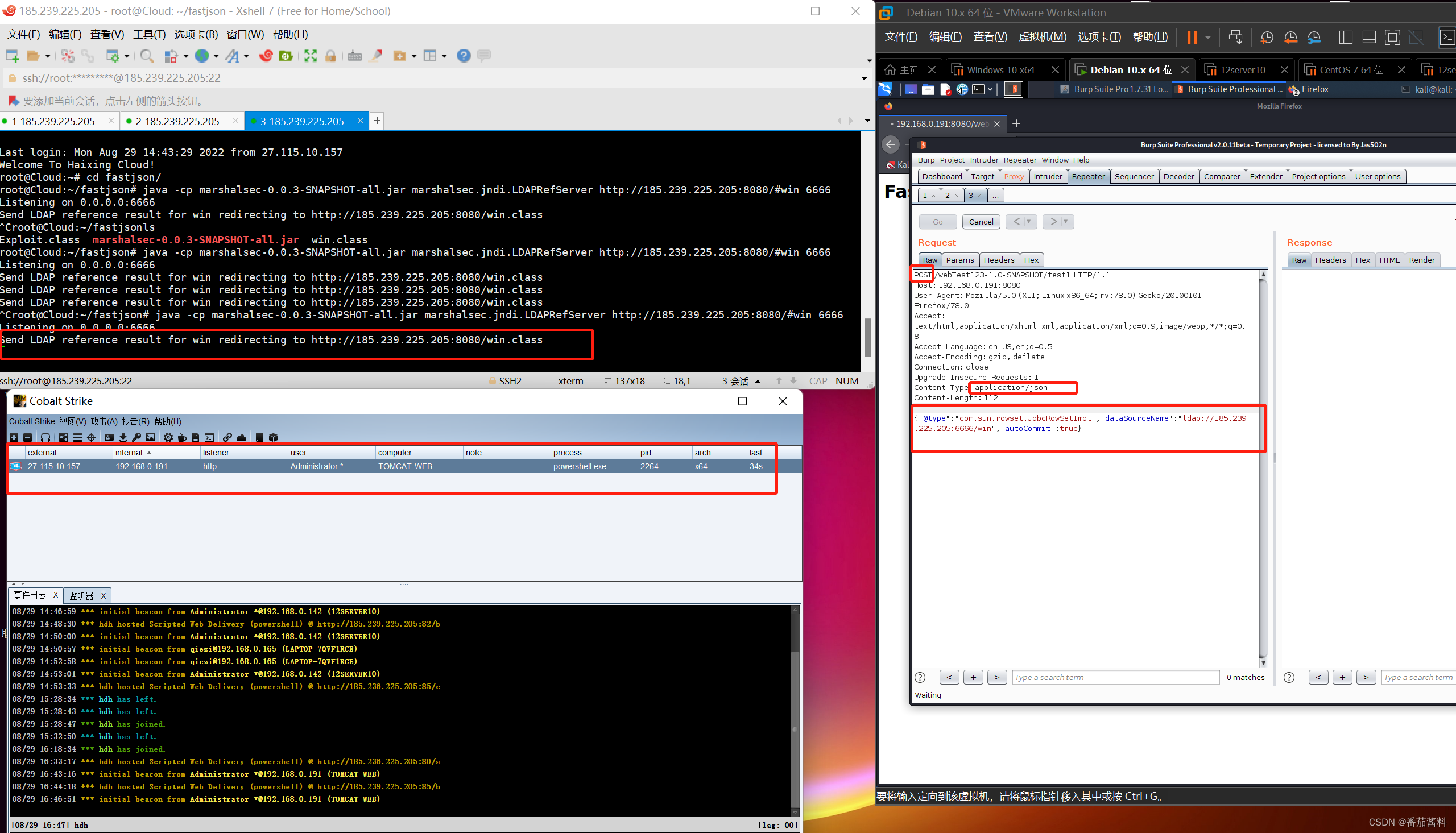This screenshot has height=833, width=1456.
Task: Click VMware revert snapshot icon
Action: tap(1290, 38)
